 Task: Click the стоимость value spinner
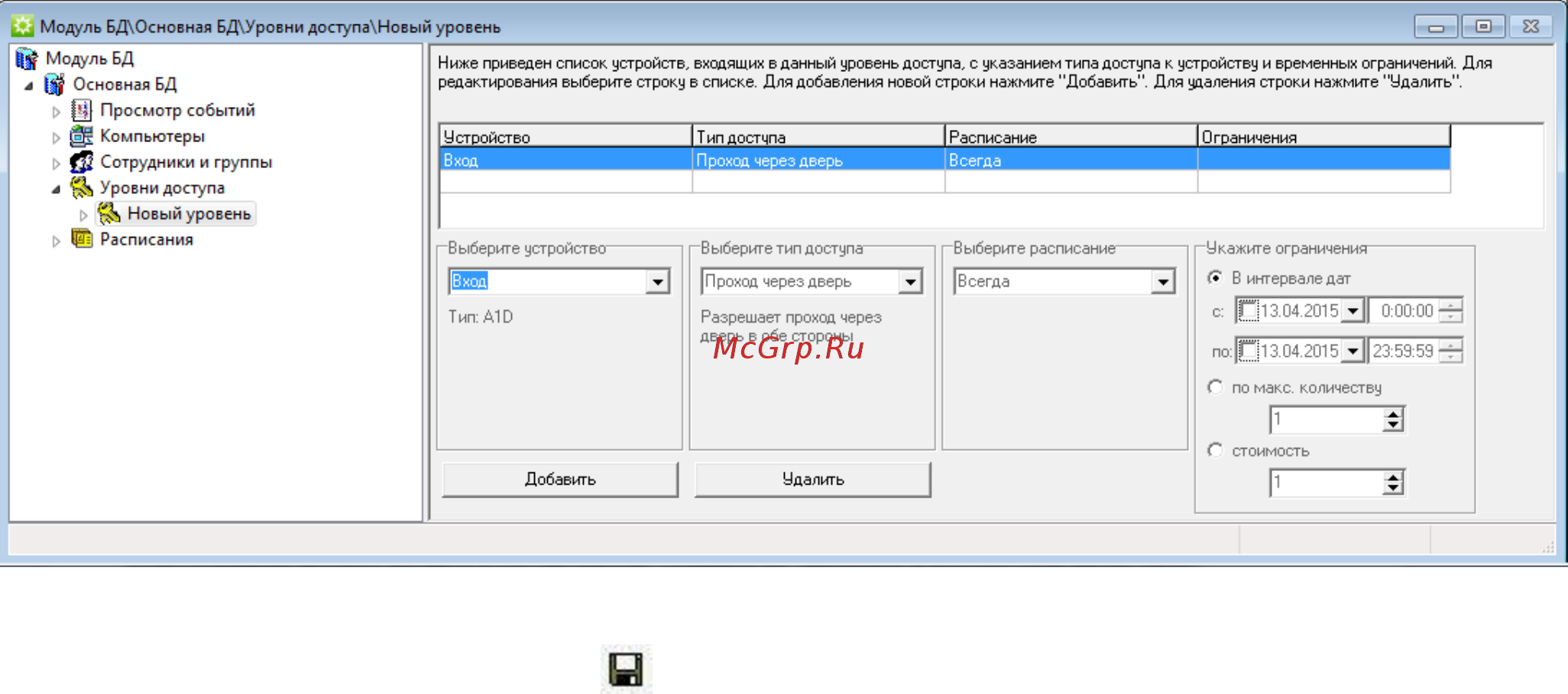click(x=1394, y=483)
